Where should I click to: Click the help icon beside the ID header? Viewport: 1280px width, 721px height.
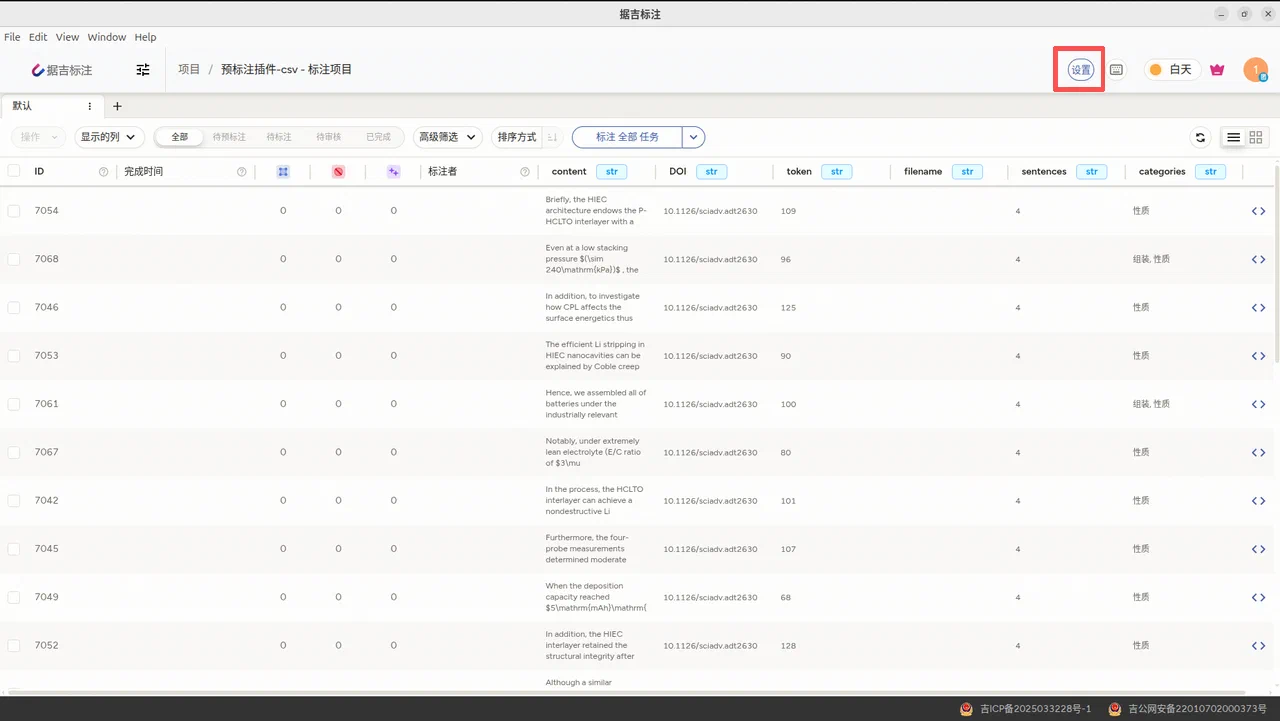pos(104,172)
